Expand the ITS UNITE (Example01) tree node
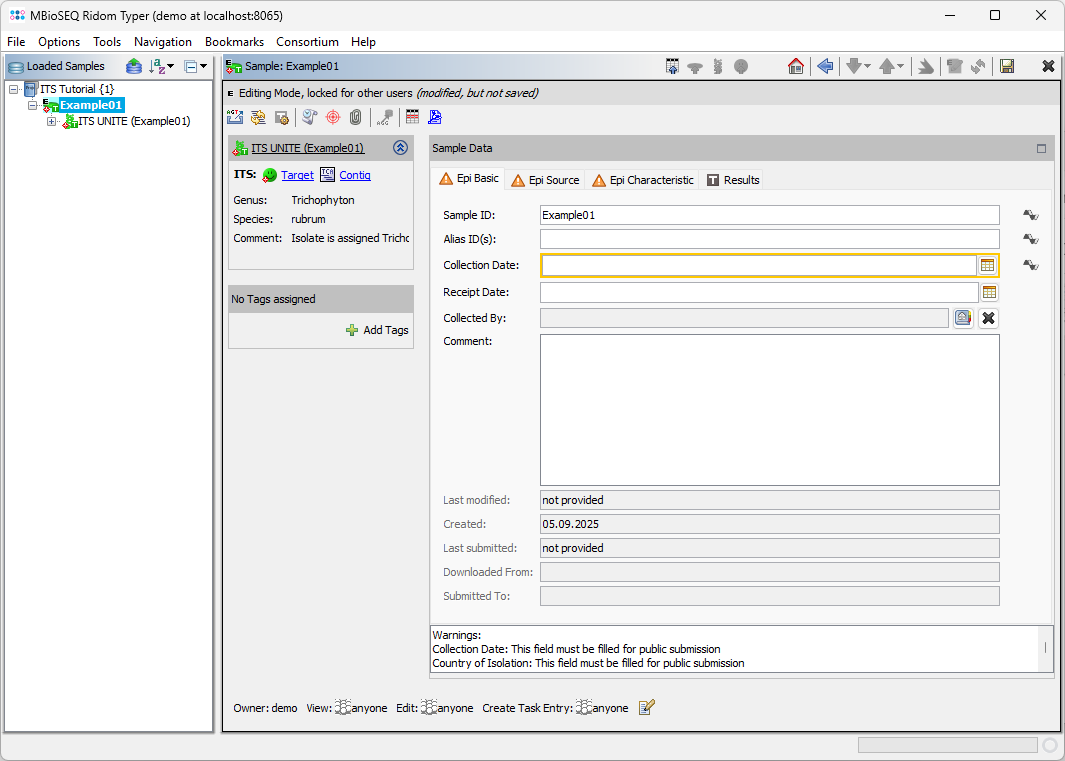This screenshot has width=1065, height=761. [50, 121]
